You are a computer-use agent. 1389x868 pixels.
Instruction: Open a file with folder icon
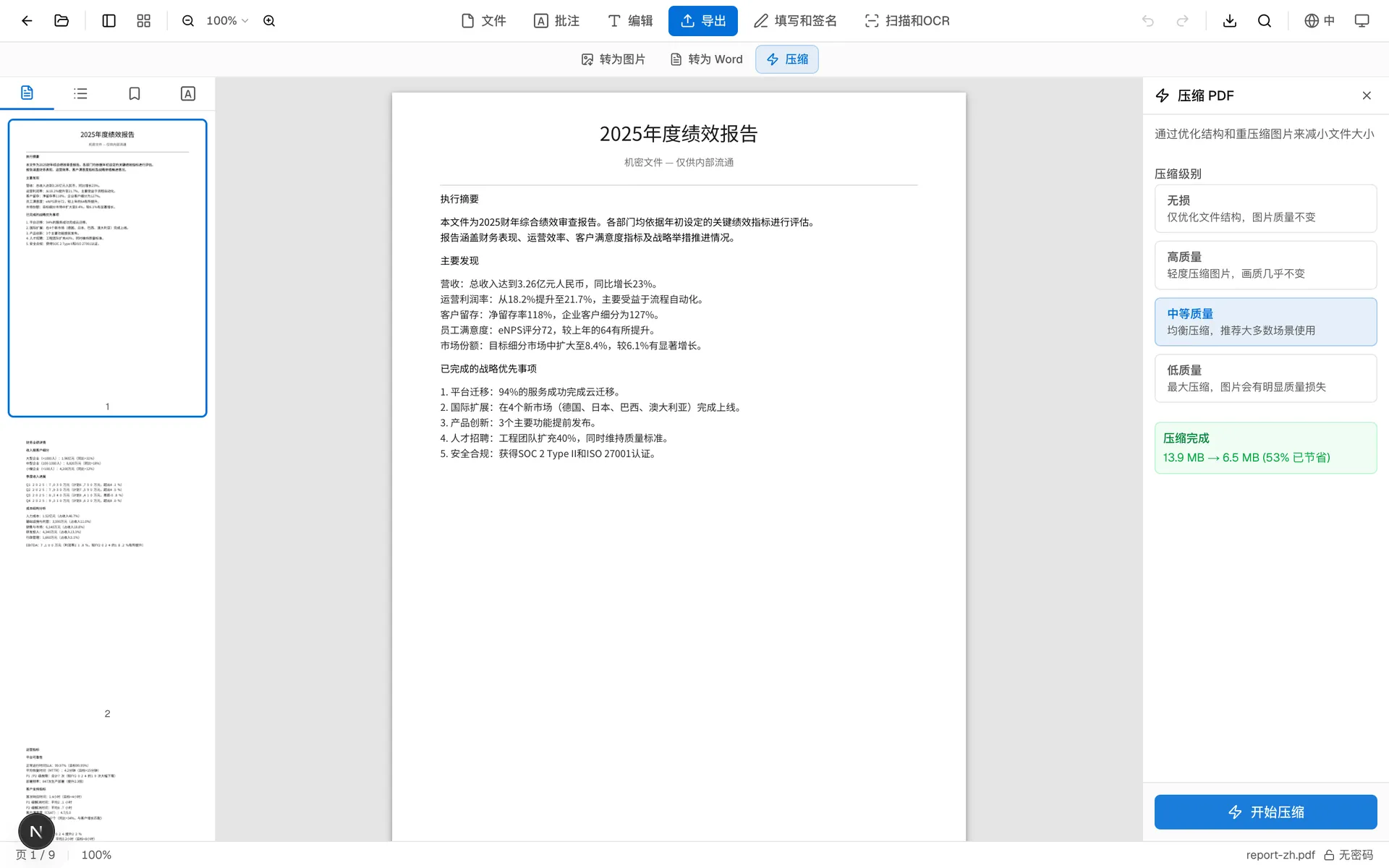click(x=61, y=21)
